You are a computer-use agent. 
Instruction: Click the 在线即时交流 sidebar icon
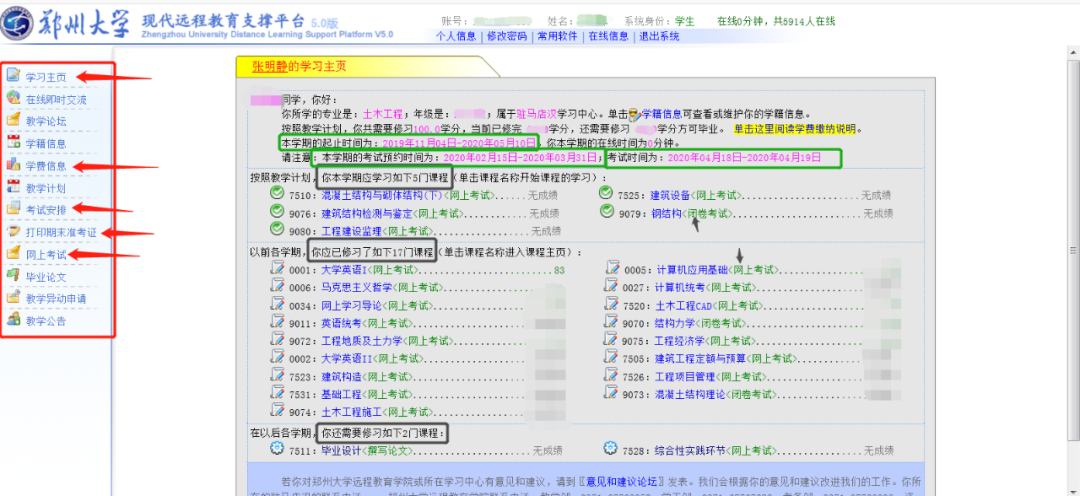tap(13, 98)
